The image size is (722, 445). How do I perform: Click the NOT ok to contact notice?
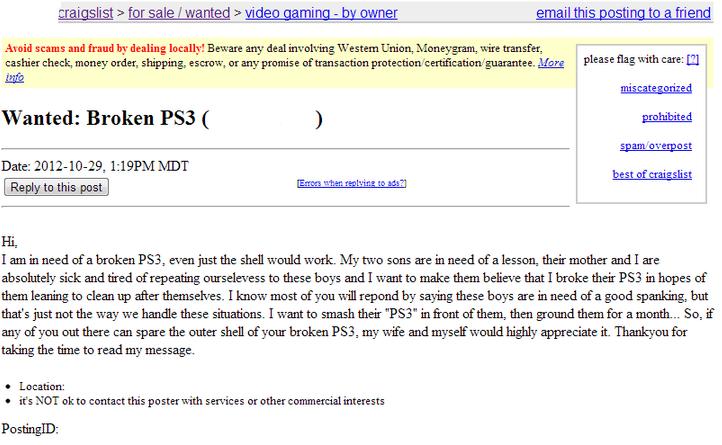coord(202,400)
